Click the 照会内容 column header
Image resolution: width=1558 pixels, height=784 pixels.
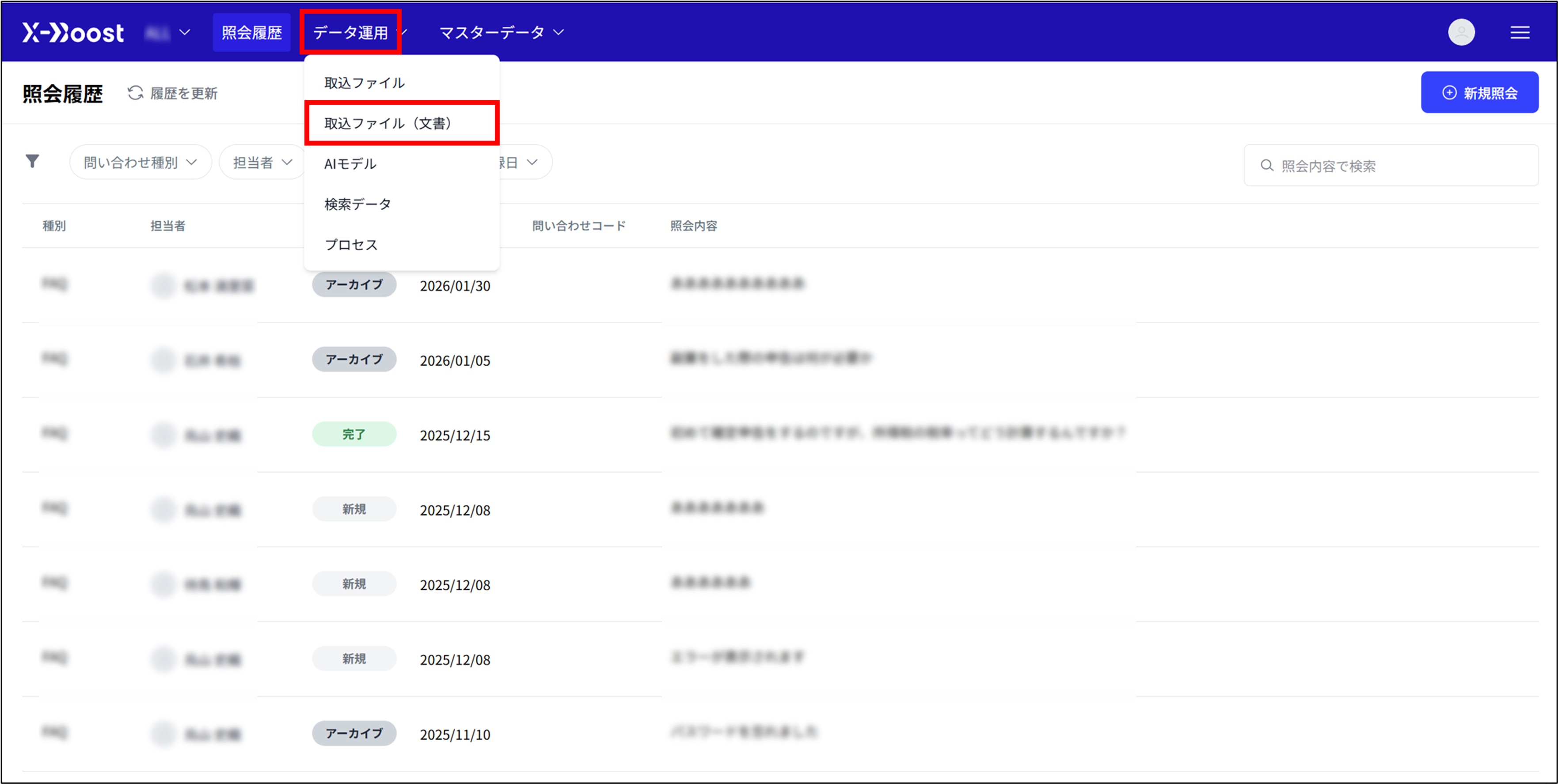click(x=693, y=226)
